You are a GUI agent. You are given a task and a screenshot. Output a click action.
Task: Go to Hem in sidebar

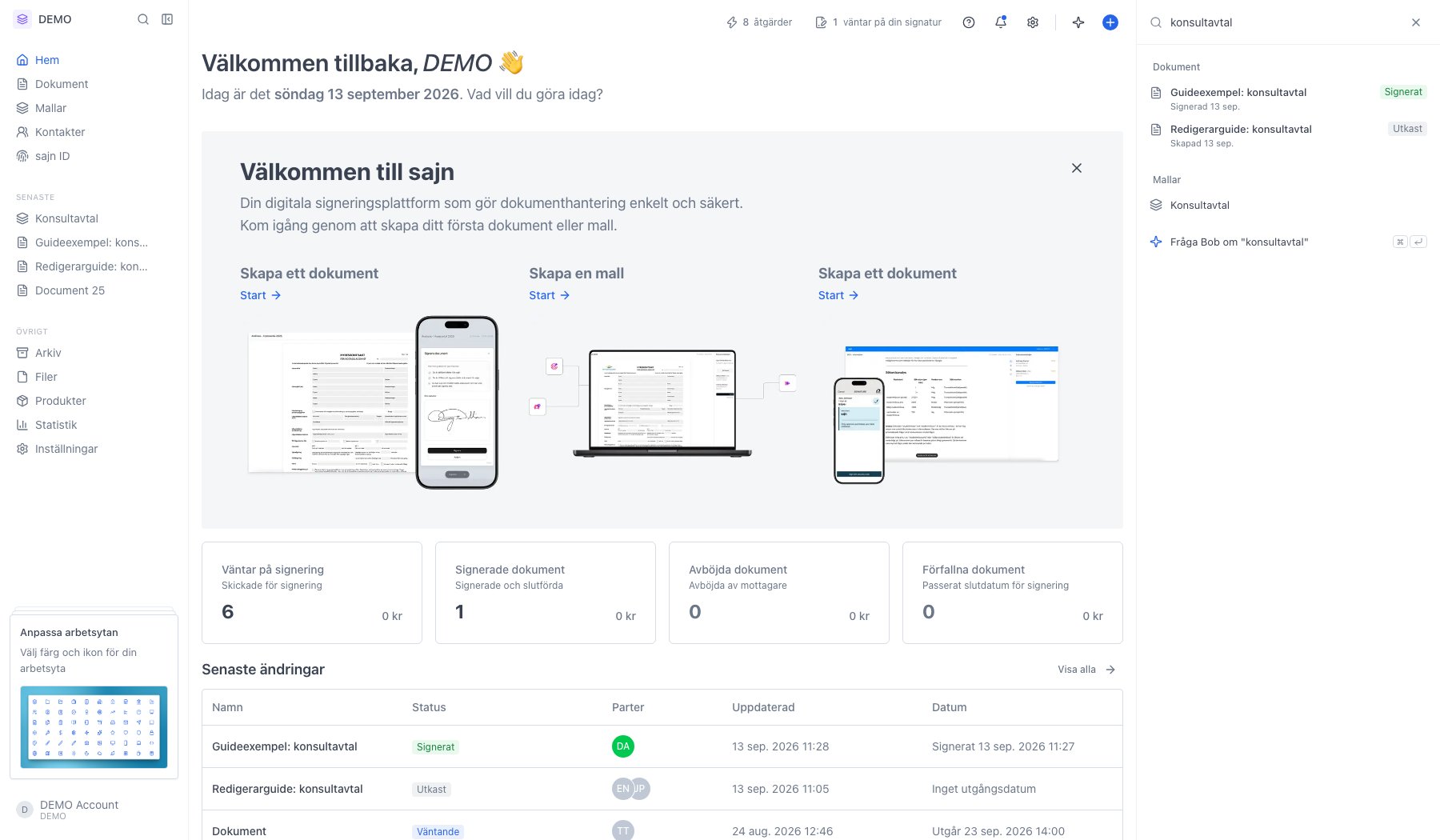tap(94, 60)
